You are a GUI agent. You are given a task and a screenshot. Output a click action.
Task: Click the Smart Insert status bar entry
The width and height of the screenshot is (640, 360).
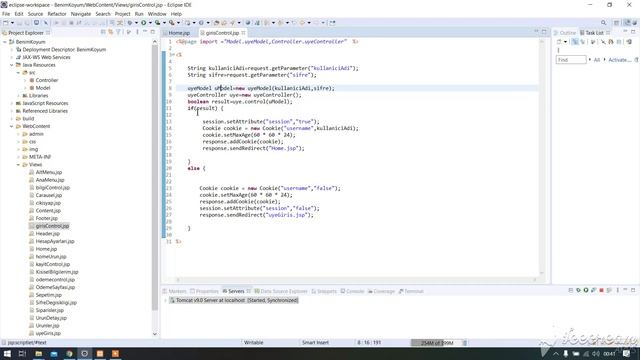point(315,343)
